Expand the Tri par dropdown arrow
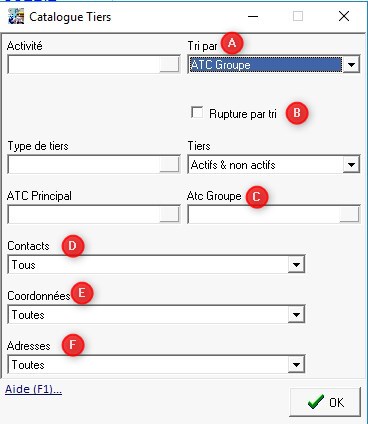 coord(351,64)
